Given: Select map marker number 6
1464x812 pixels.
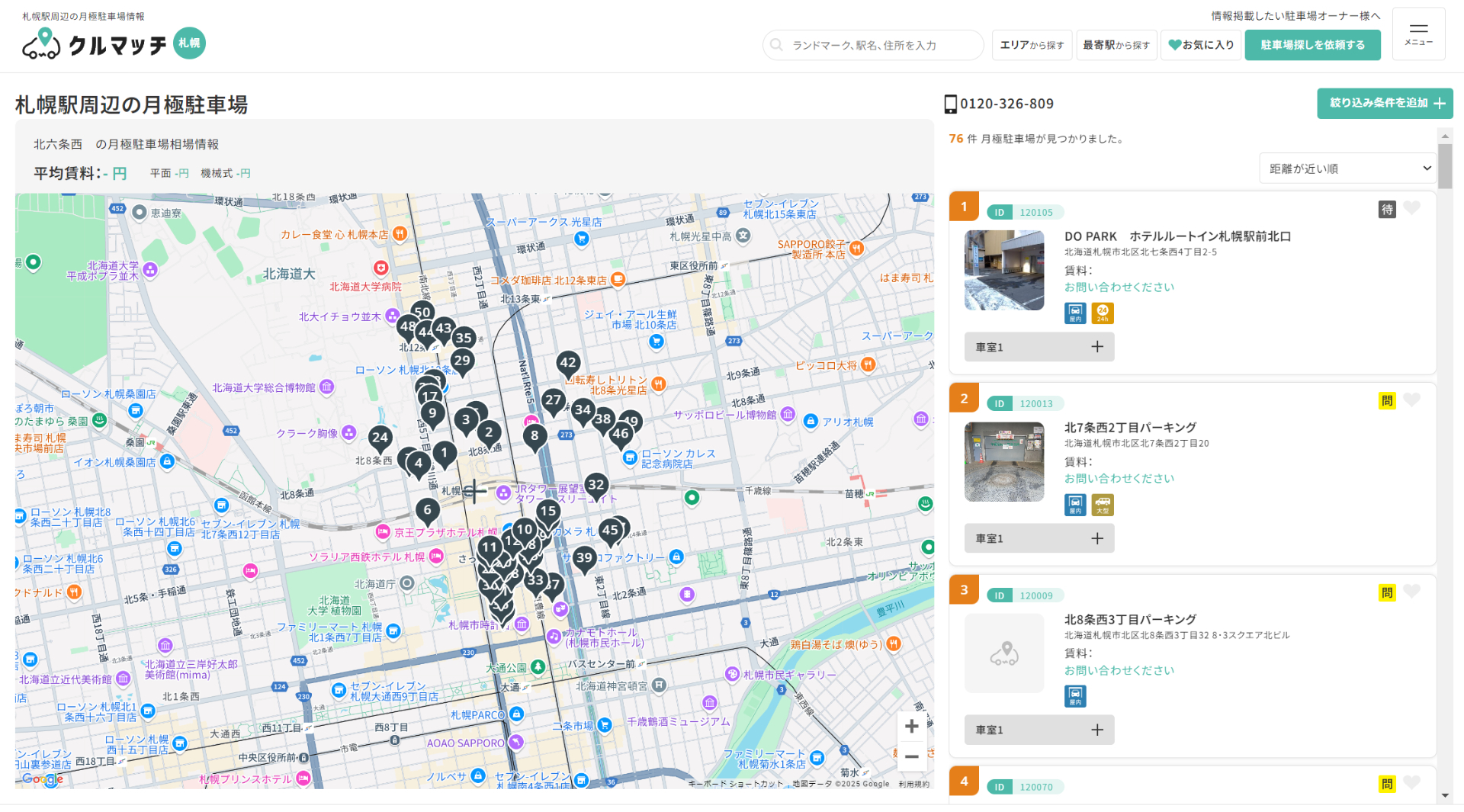Looking at the screenshot, I should point(427,511).
